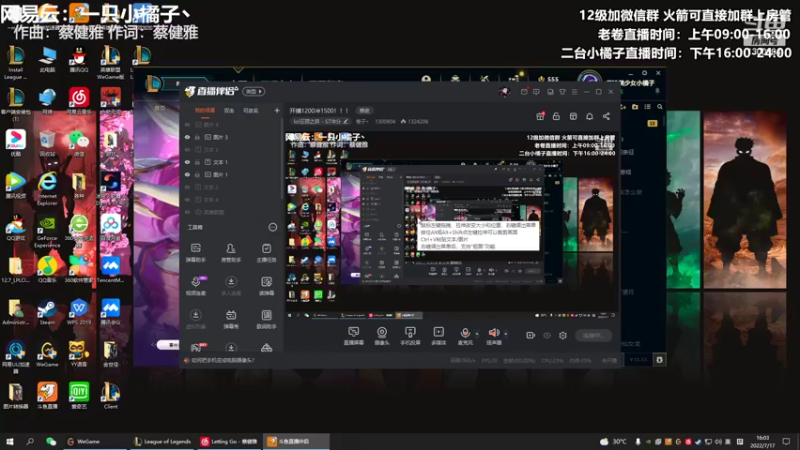The width and height of the screenshot is (800, 450).
Task: Add a 直播屏幕 screen capture source
Action: 354,336
